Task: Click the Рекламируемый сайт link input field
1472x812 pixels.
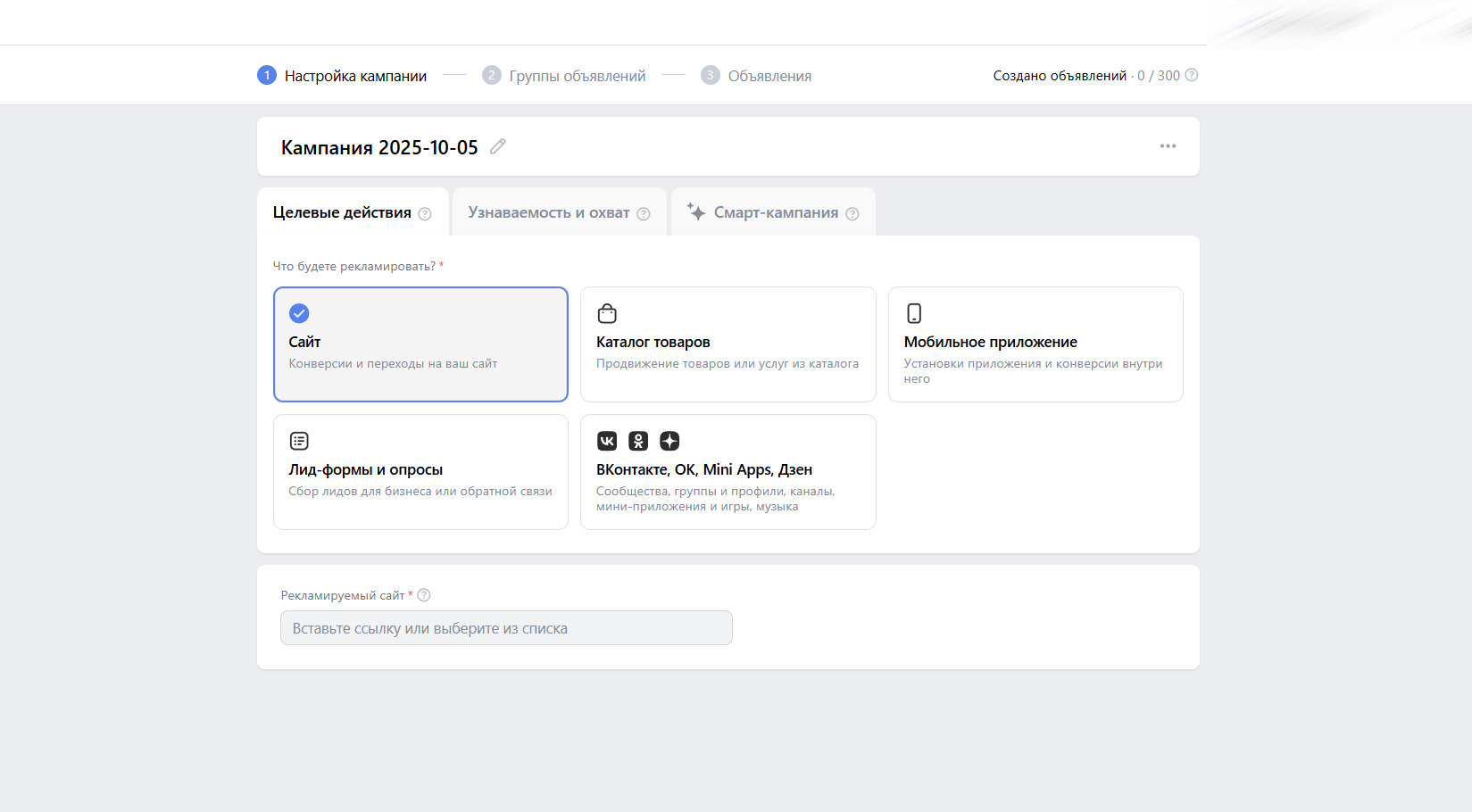Action: [506, 627]
